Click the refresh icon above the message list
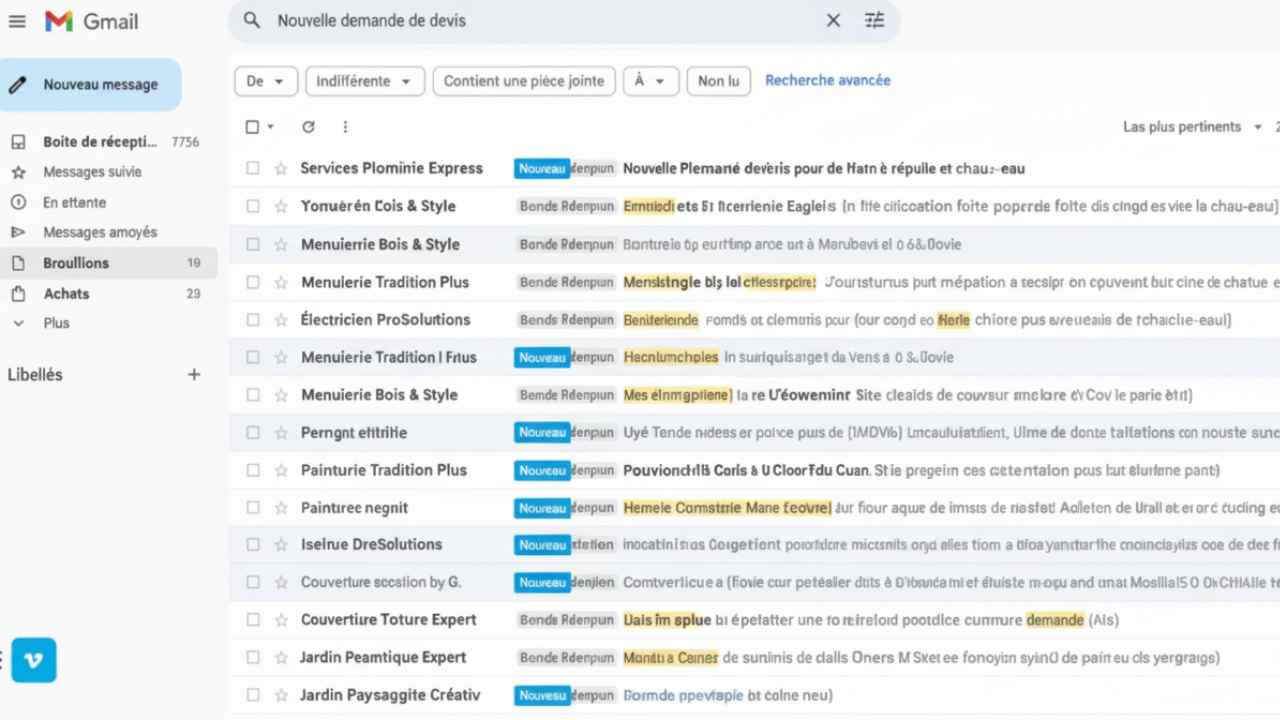 308,127
